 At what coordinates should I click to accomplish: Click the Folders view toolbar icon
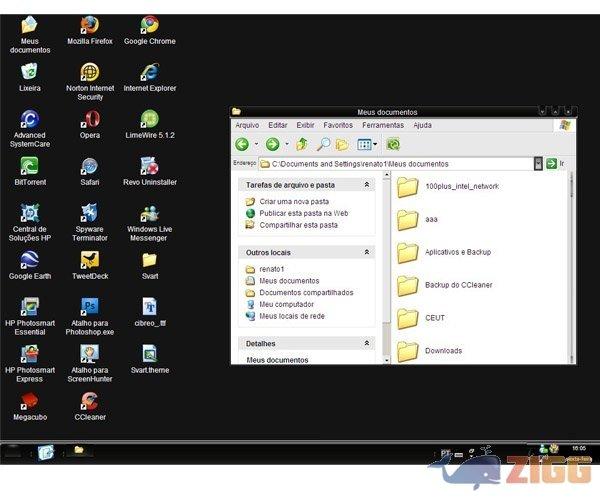(x=342, y=144)
